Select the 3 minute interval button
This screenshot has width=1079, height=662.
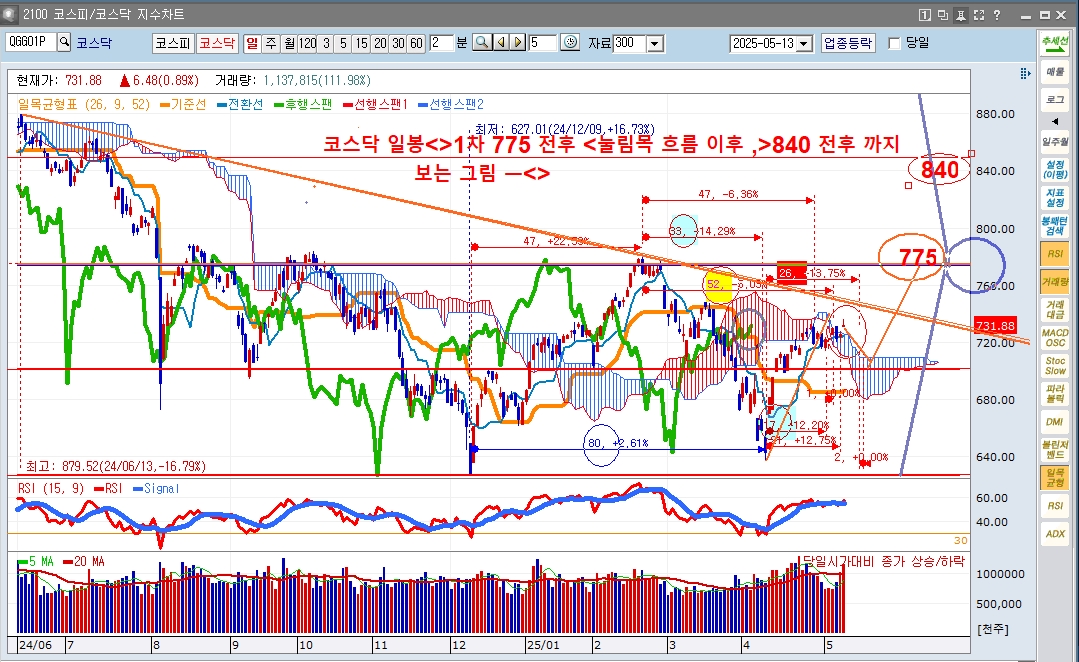click(326, 43)
